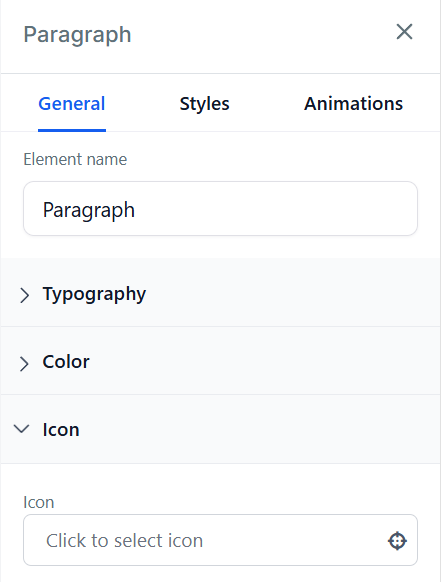Click the 'Icon' field label above picker
The width and height of the screenshot is (441, 582).
[x=39, y=502]
